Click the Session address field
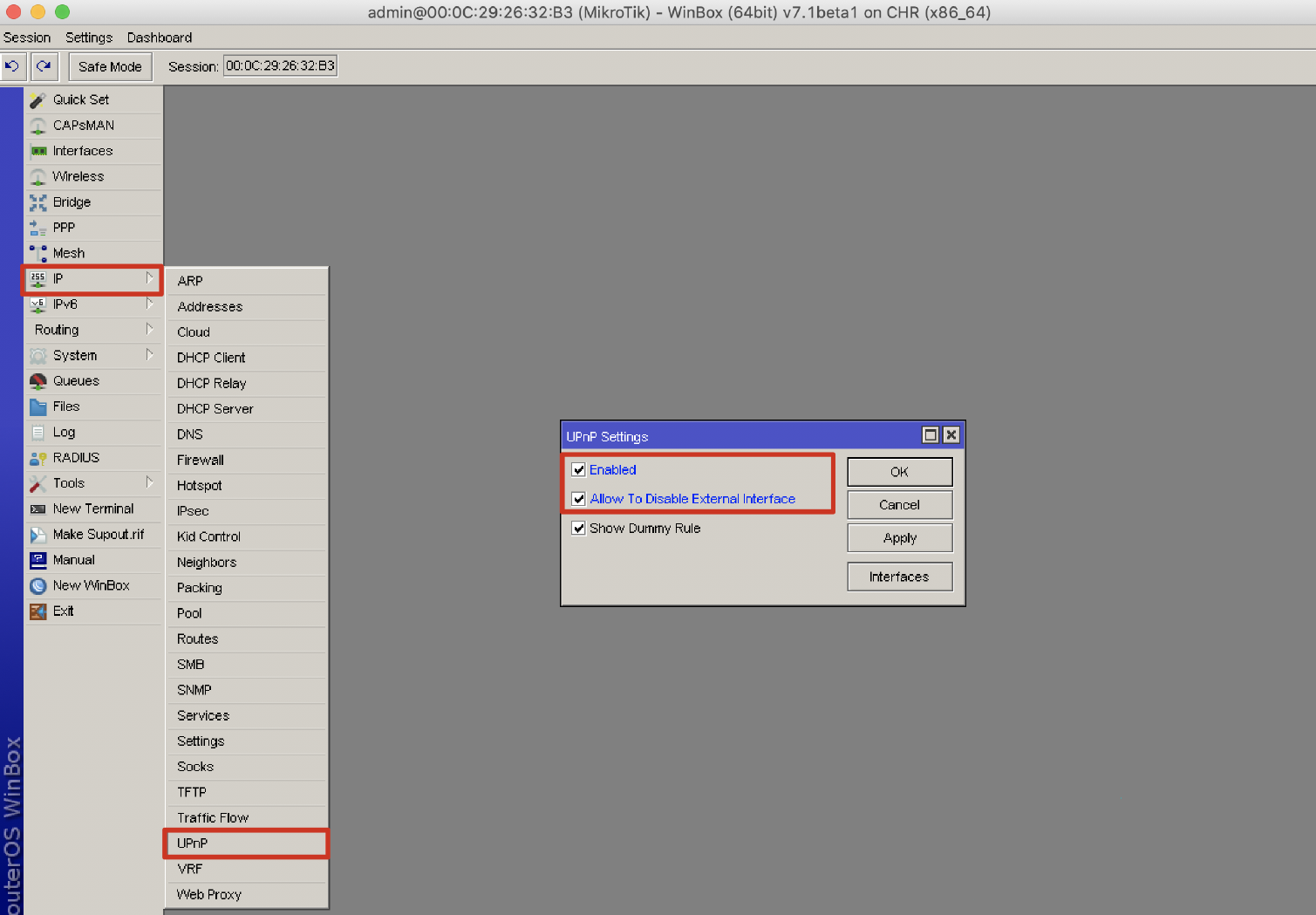Viewport: 1316px width, 915px height. [281, 66]
